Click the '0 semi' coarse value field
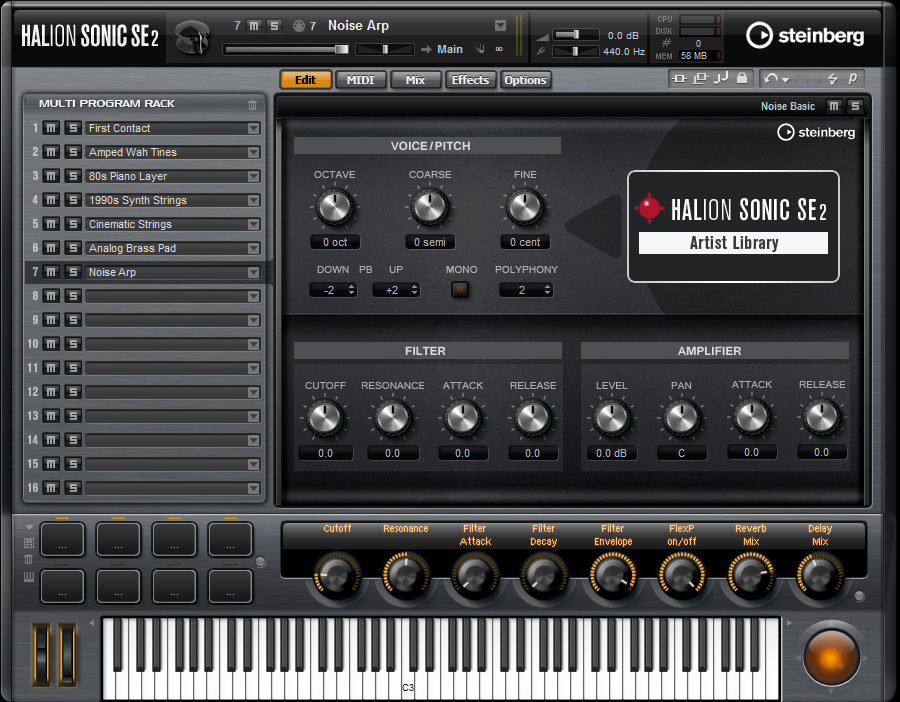Viewport: 900px width, 702px height. (x=430, y=242)
